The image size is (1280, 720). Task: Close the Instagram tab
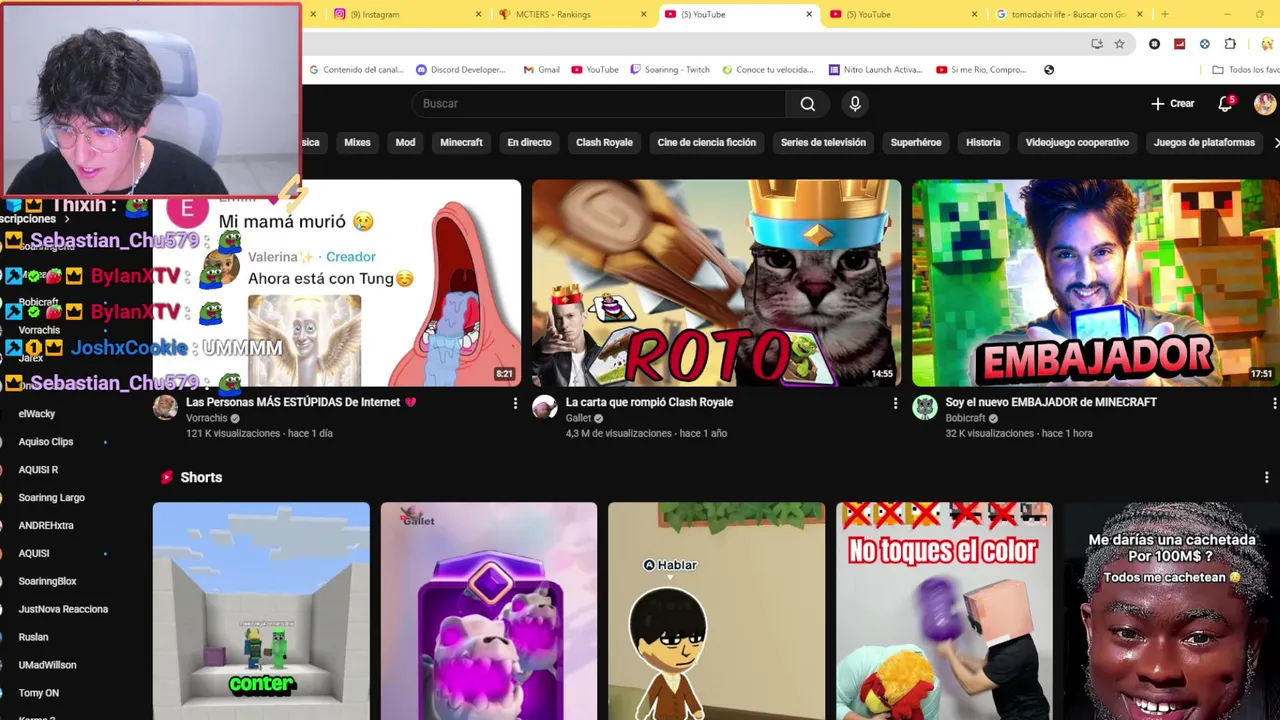pyautogui.click(x=478, y=14)
